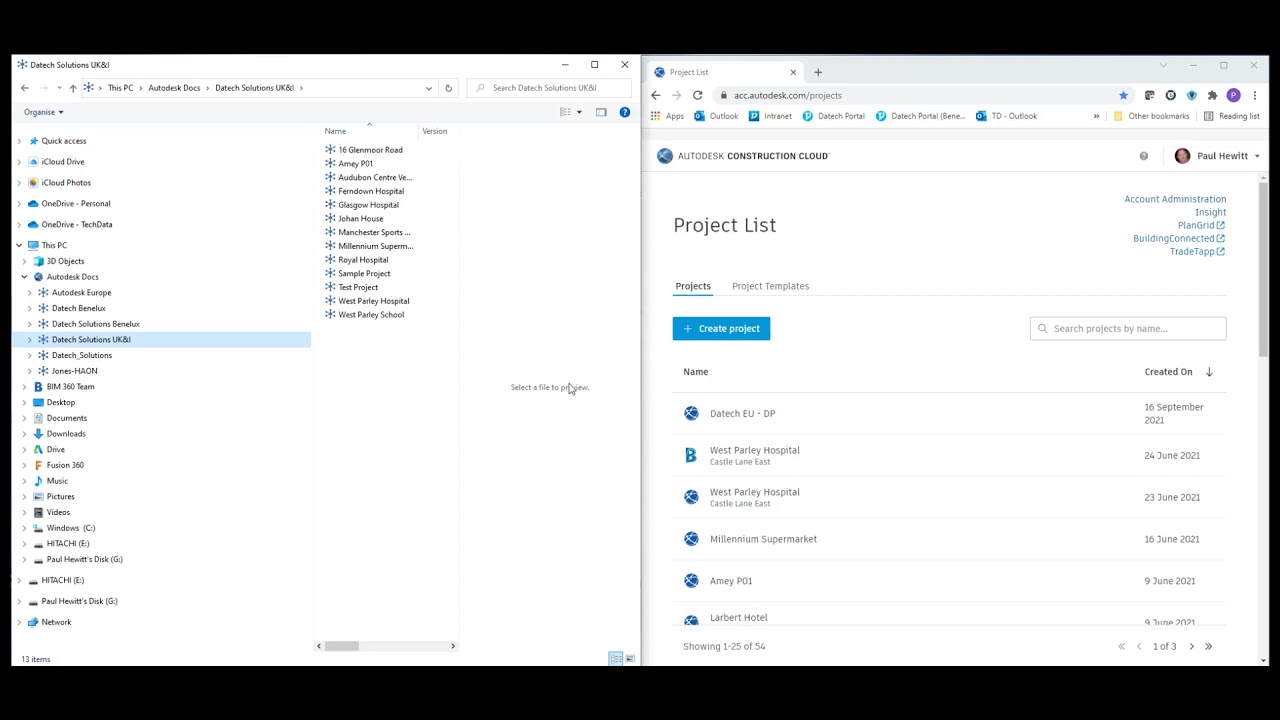
Task: Open the Millennium Supermarket project
Action: point(763,539)
